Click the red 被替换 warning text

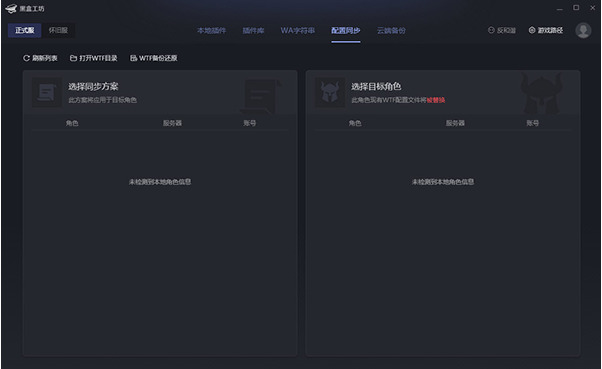coord(436,100)
